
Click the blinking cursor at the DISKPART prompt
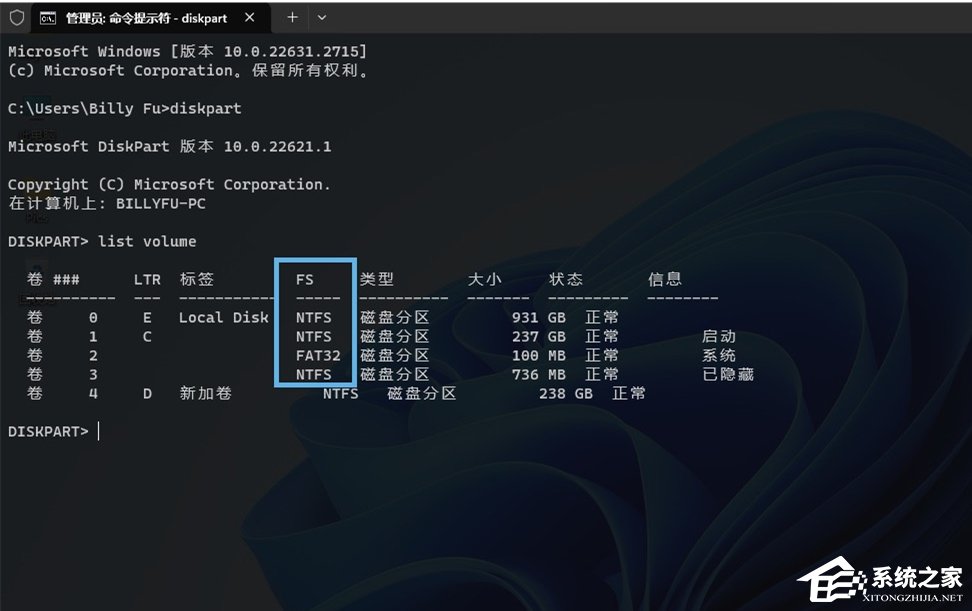coord(97,431)
